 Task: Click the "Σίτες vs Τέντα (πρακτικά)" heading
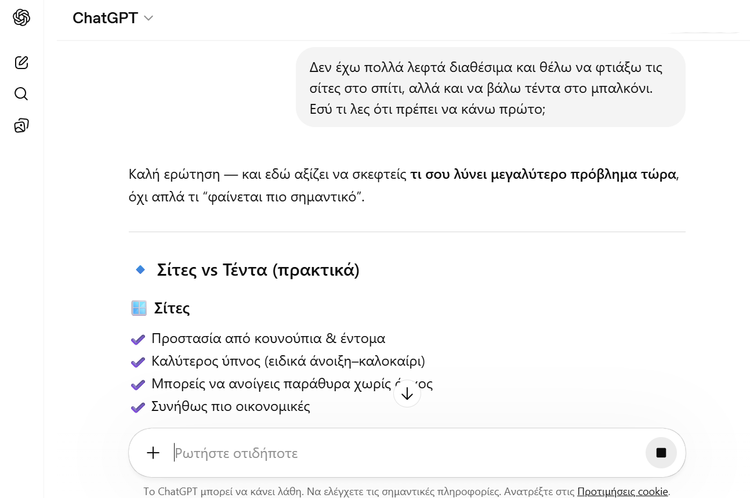tap(258, 270)
